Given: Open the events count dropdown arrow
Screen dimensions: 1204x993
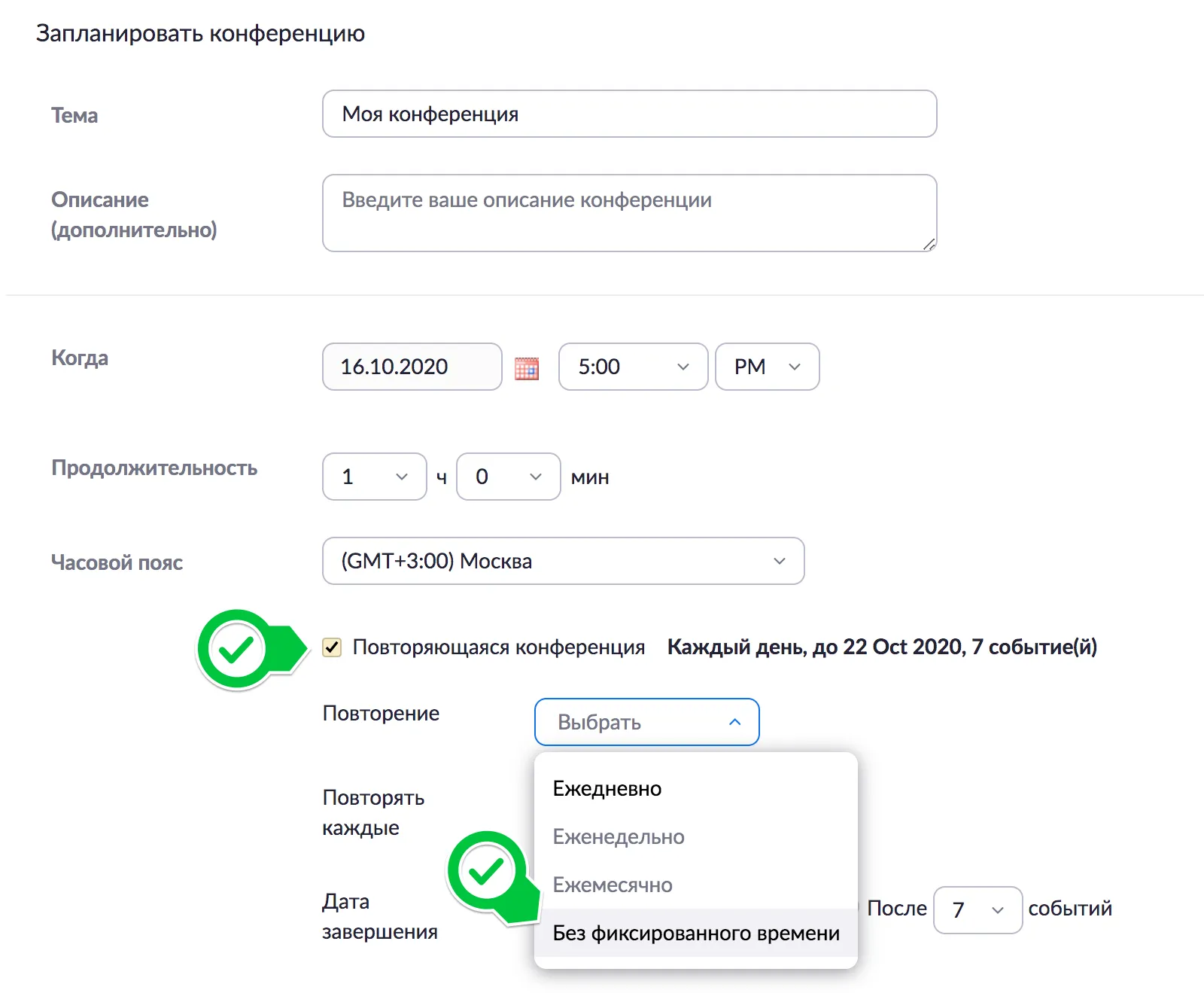Looking at the screenshot, I should pos(999,910).
